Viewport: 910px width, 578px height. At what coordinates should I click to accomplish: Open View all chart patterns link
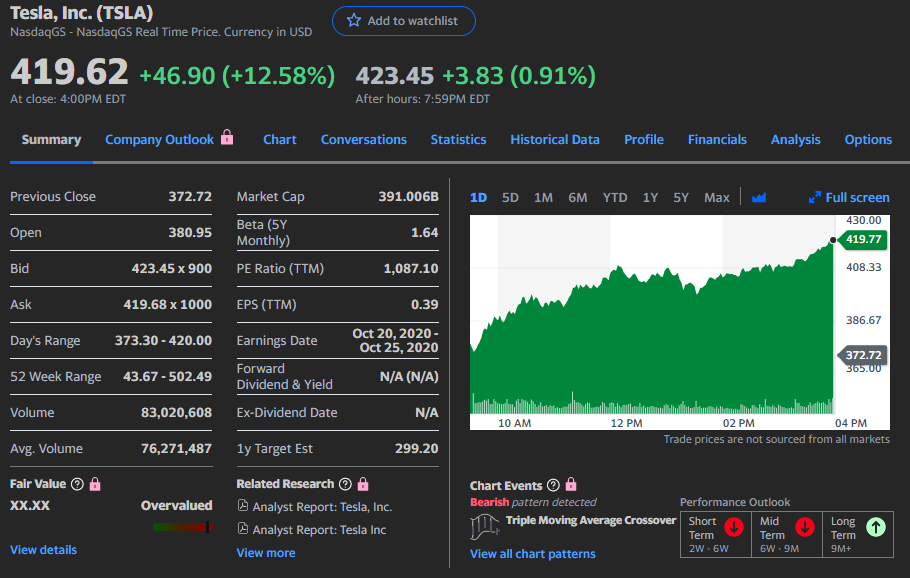coord(533,554)
